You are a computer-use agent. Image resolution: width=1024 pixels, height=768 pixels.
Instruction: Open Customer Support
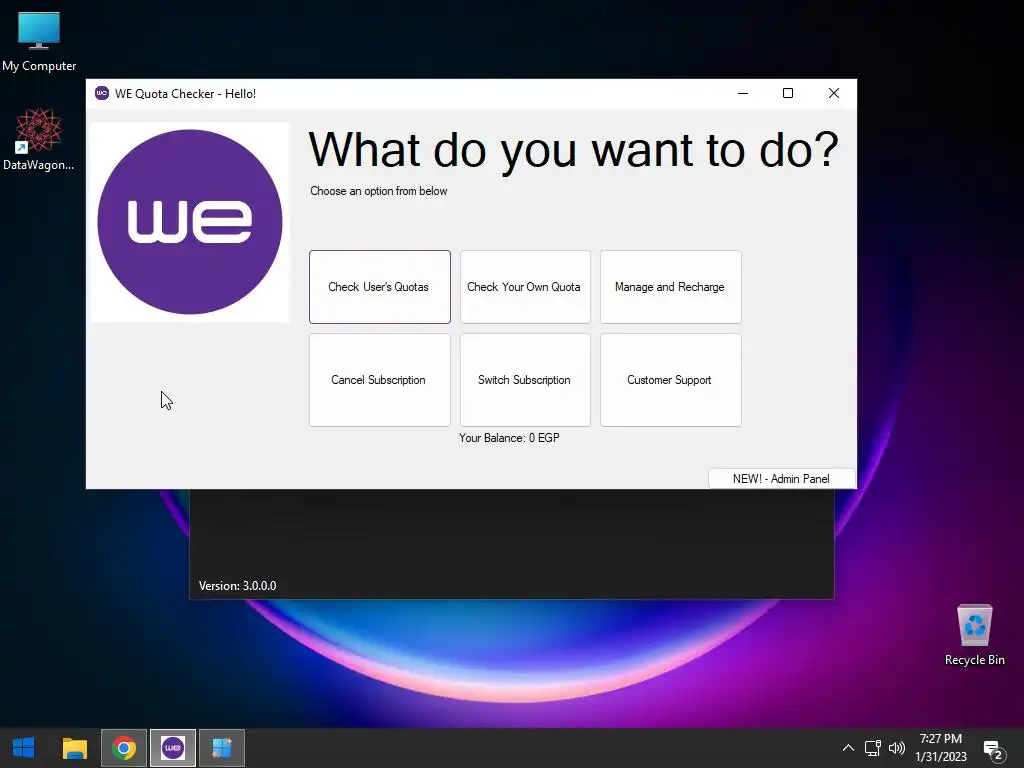[670, 380]
